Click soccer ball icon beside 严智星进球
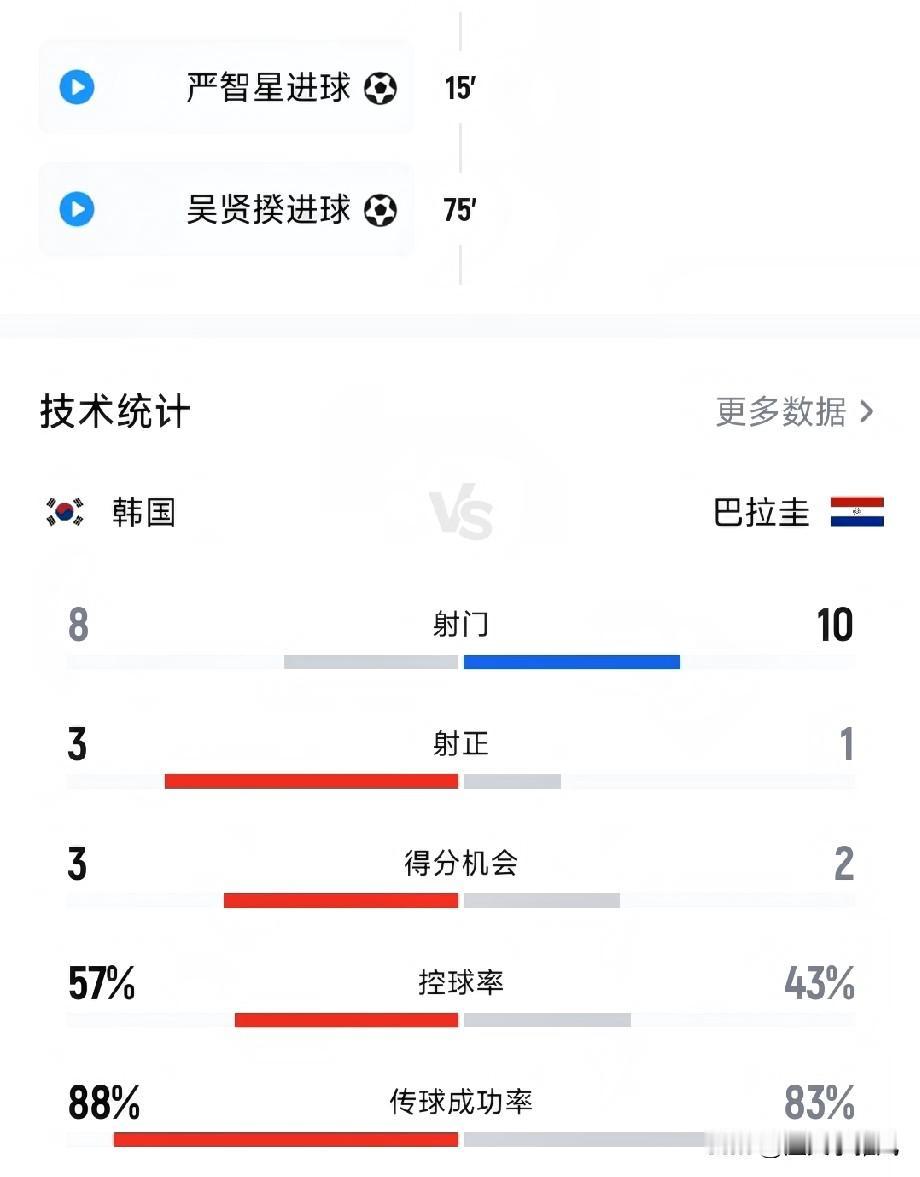Screen dimensions: 920x1177 [x=380, y=89]
